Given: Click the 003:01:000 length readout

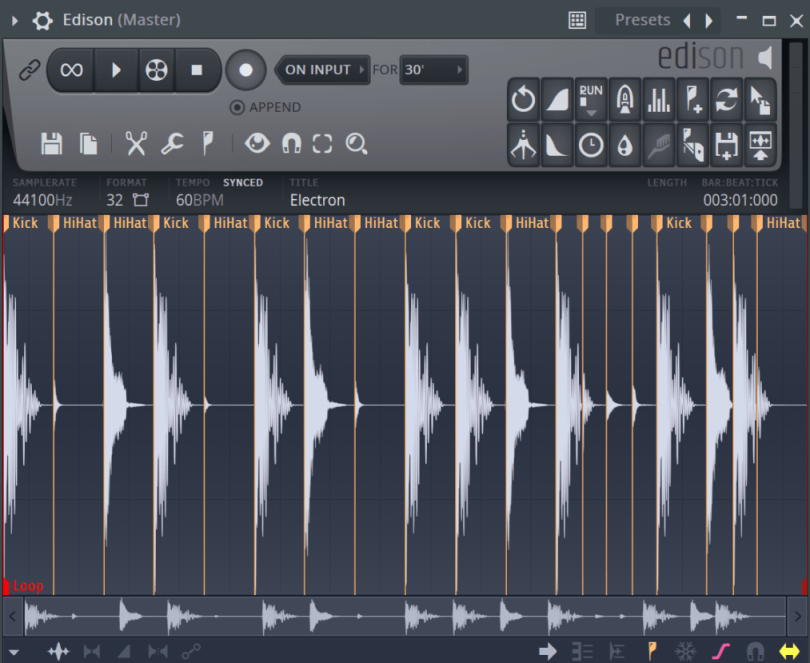Looking at the screenshot, I should (x=740, y=200).
